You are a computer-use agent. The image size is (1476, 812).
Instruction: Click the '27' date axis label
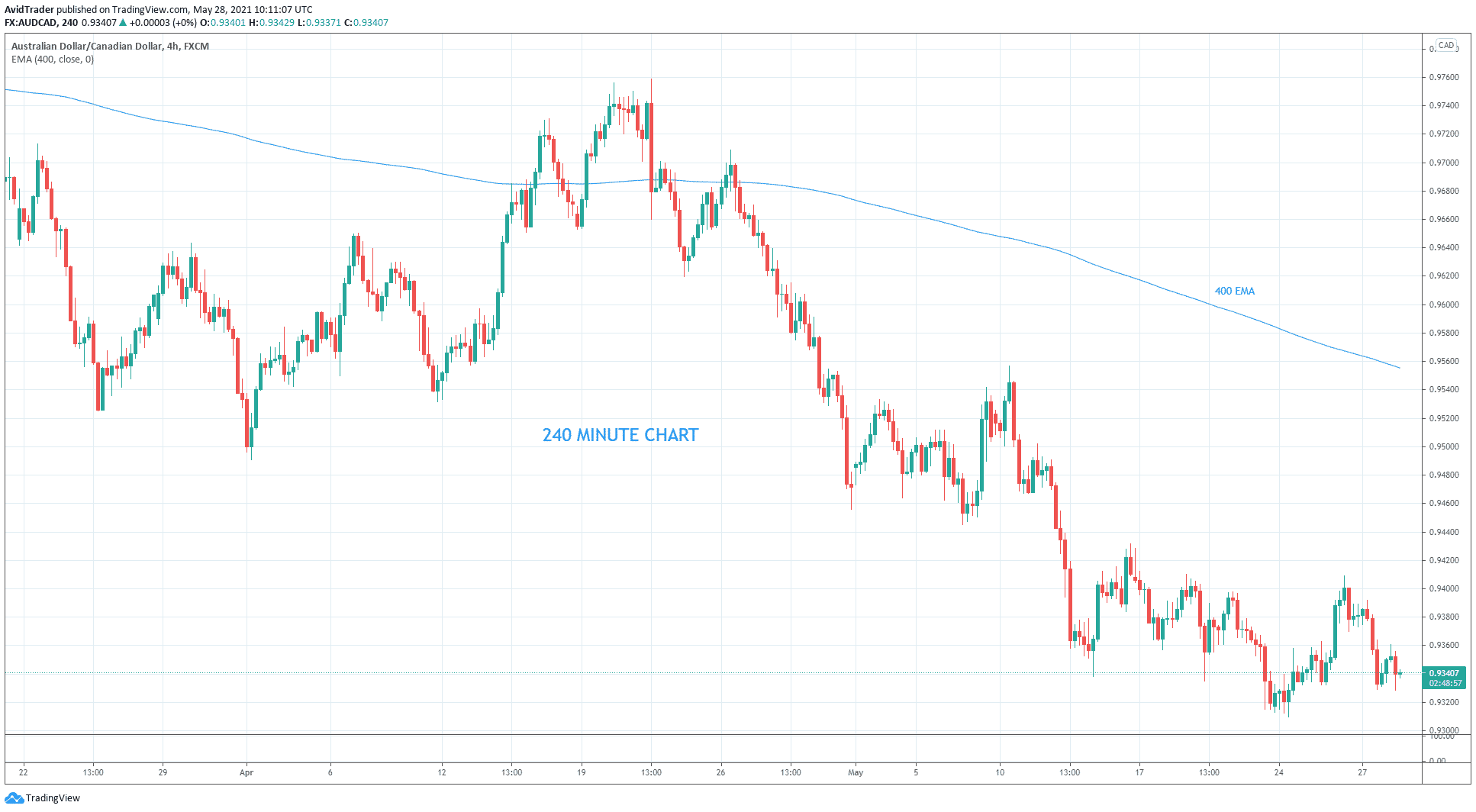(1362, 772)
